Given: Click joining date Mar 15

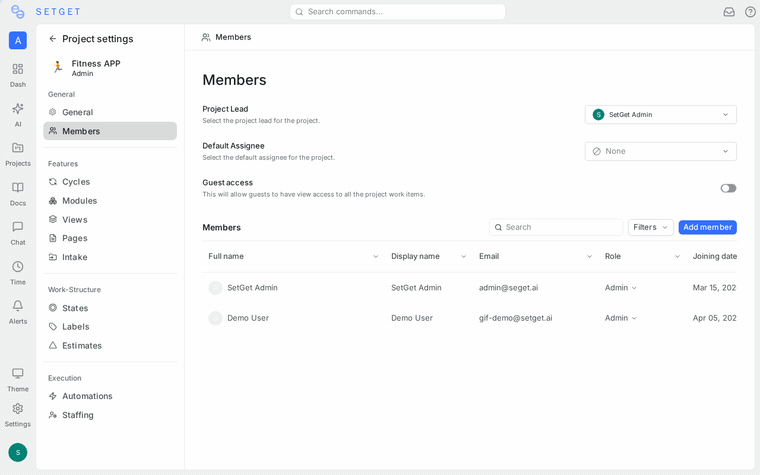Looking at the screenshot, I should pyautogui.click(x=714, y=288).
